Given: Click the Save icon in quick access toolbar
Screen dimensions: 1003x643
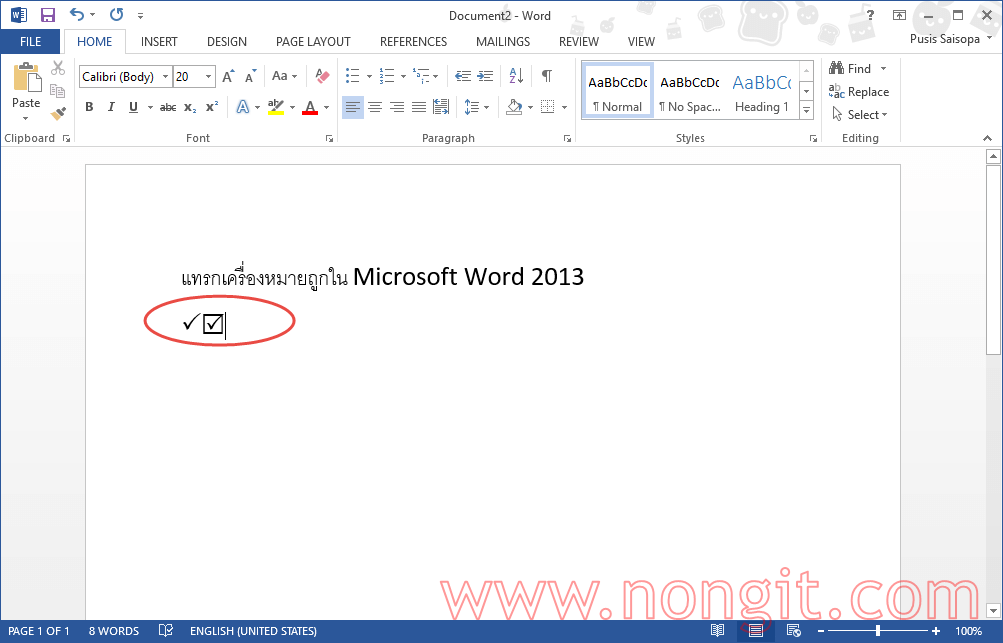Looking at the screenshot, I should (x=47, y=15).
